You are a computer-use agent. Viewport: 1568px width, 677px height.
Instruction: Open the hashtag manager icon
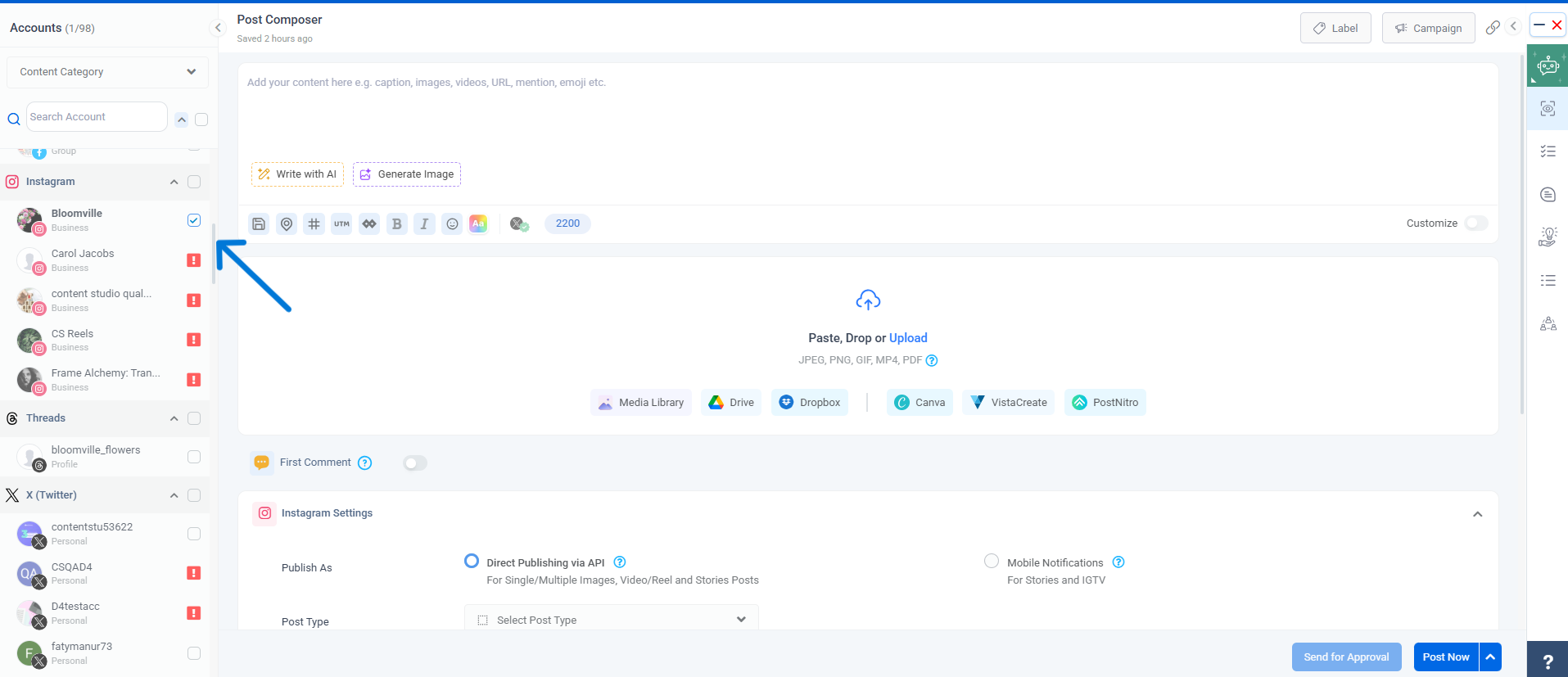tap(314, 223)
